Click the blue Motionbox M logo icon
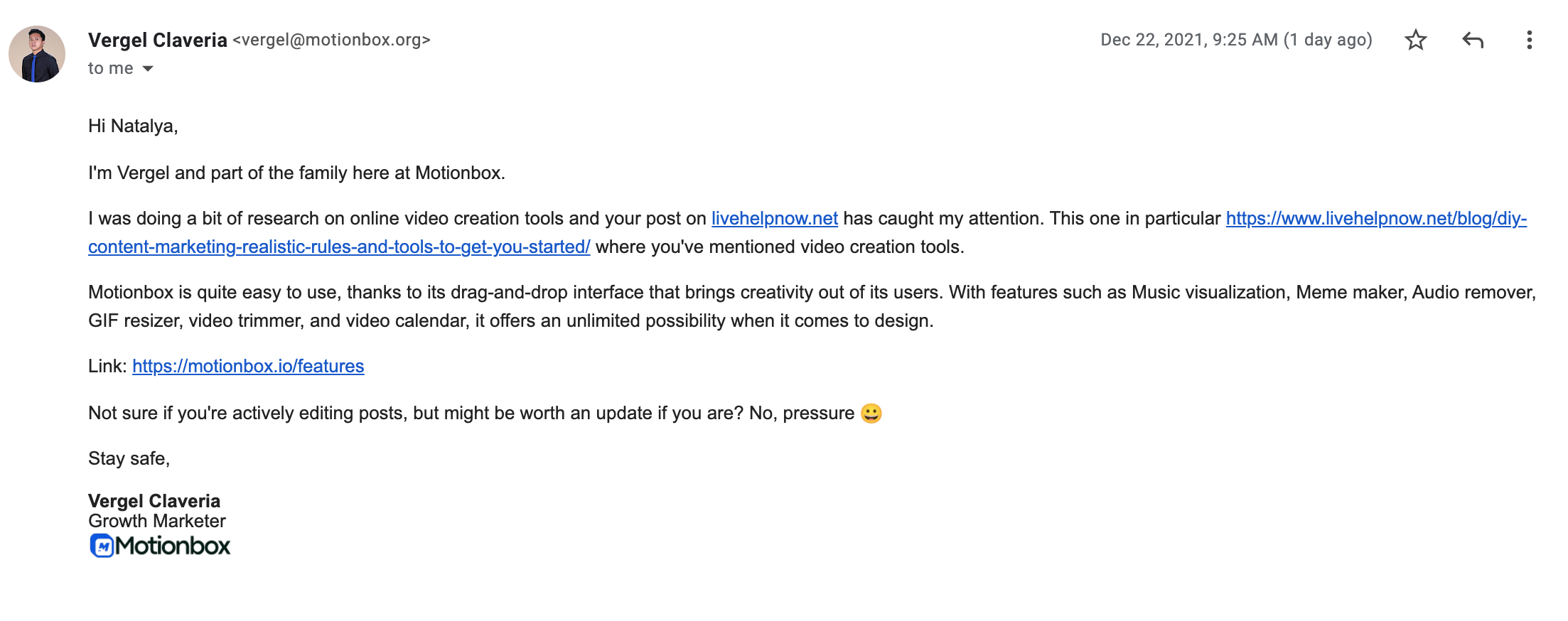 point(102,546)
